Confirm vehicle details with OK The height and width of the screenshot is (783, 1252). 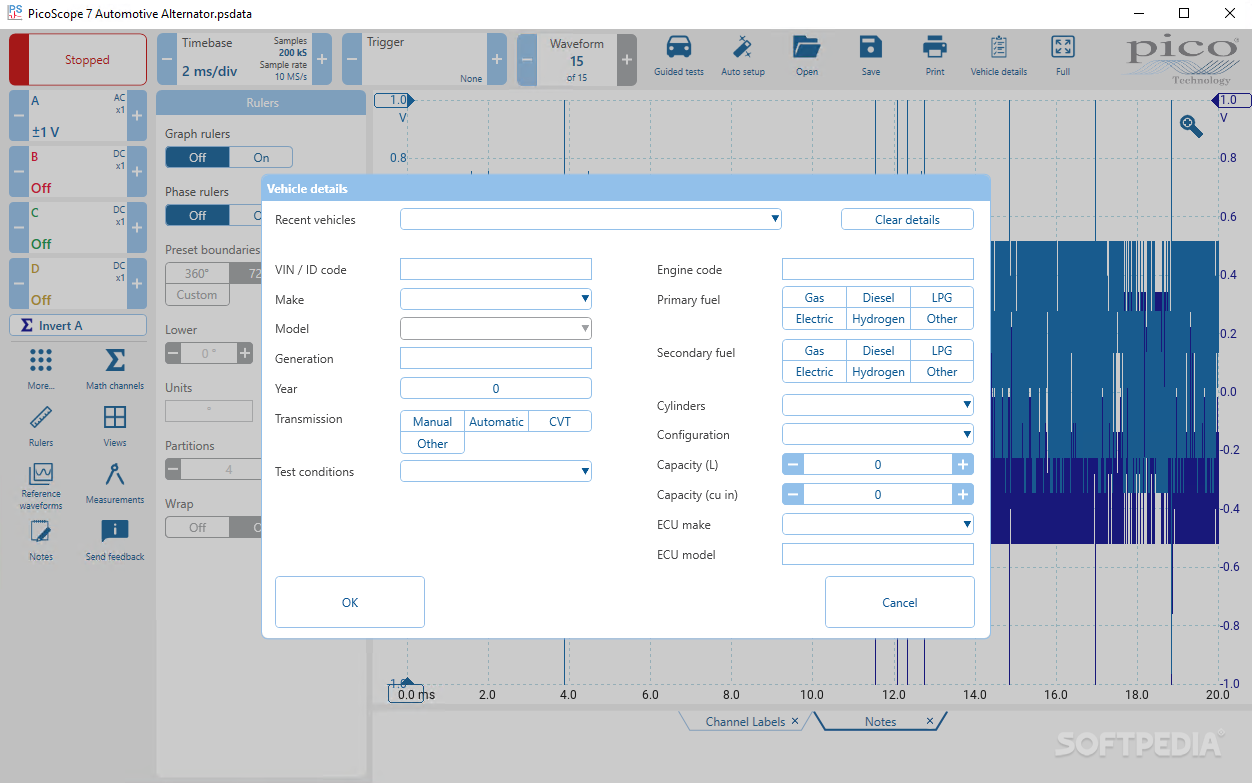tap(350, 602)
